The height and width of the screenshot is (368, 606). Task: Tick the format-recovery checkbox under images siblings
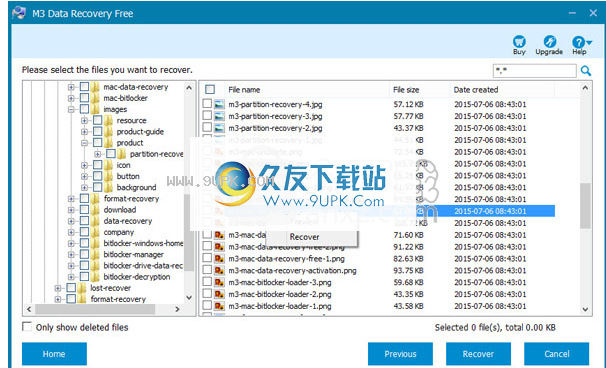click(85, 199)
